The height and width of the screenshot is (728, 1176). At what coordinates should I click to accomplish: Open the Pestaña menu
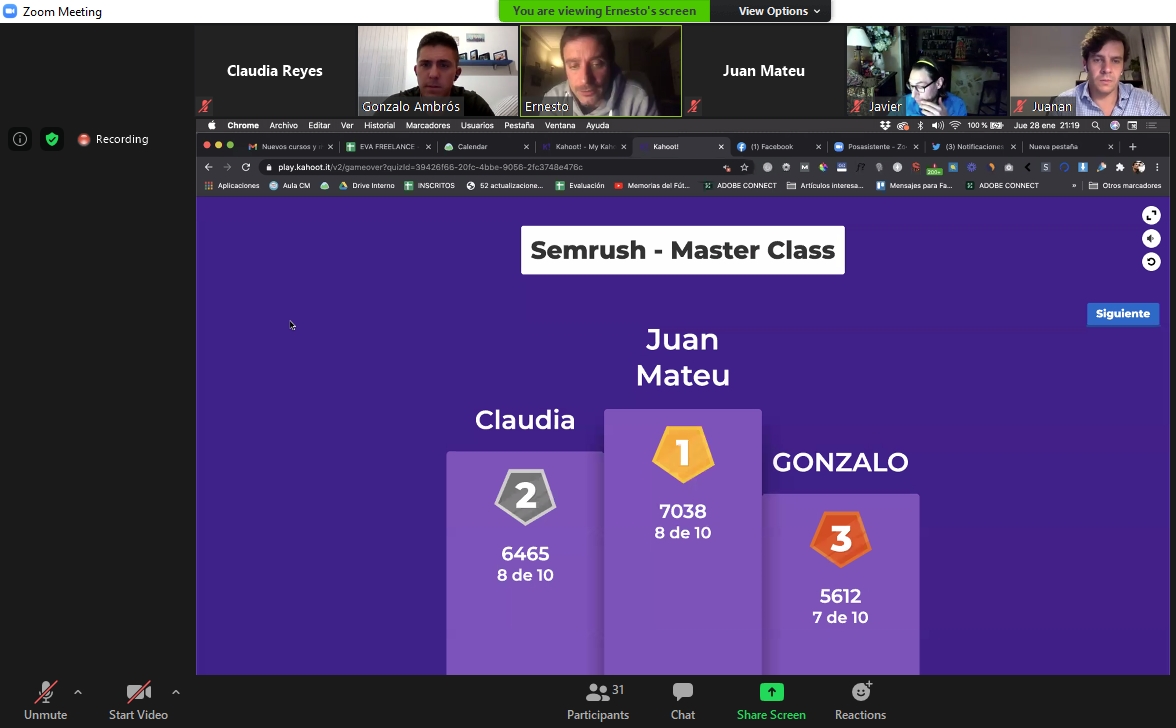pos(519,125)
